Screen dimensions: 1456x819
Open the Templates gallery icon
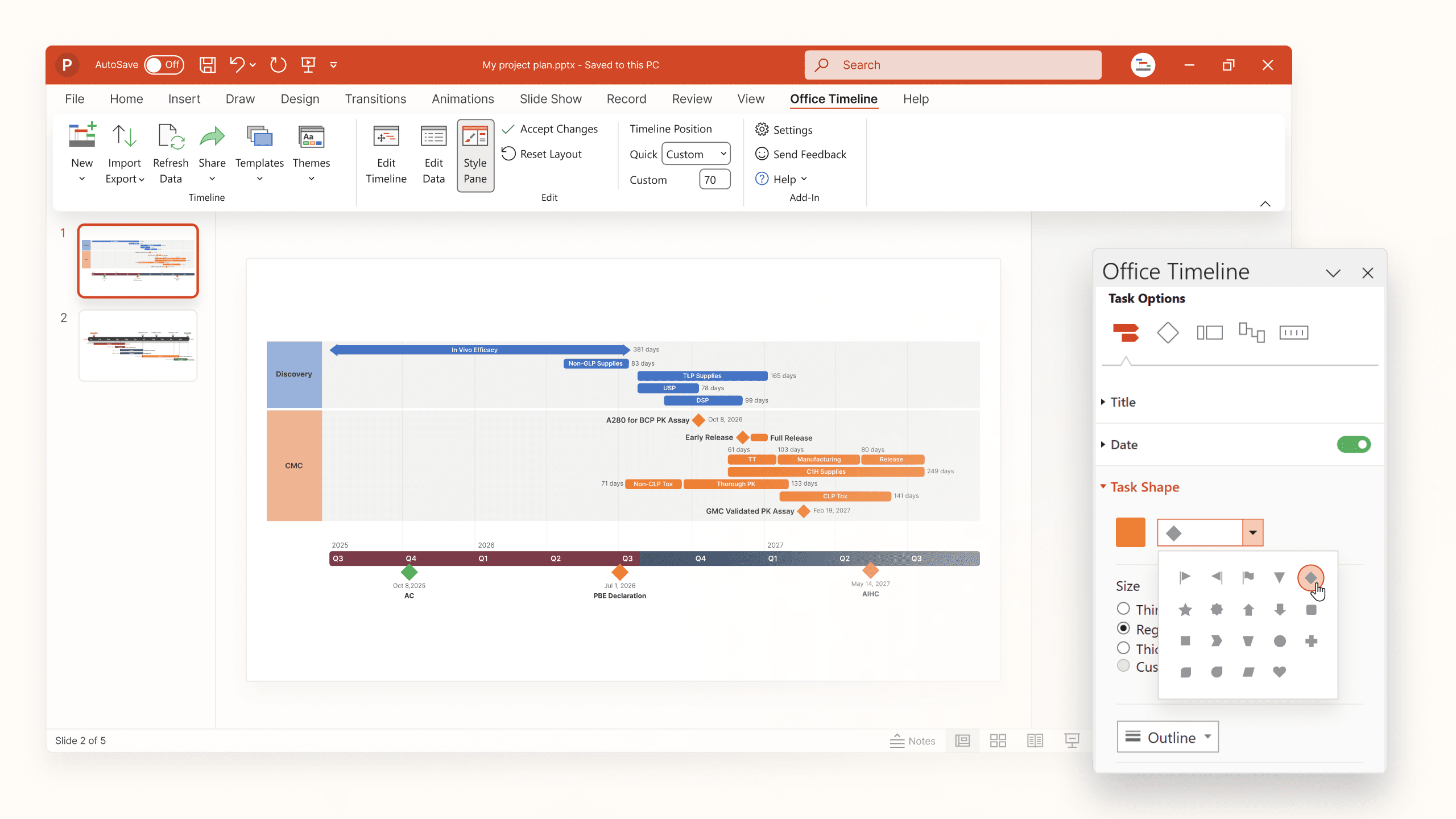point(259,136)
